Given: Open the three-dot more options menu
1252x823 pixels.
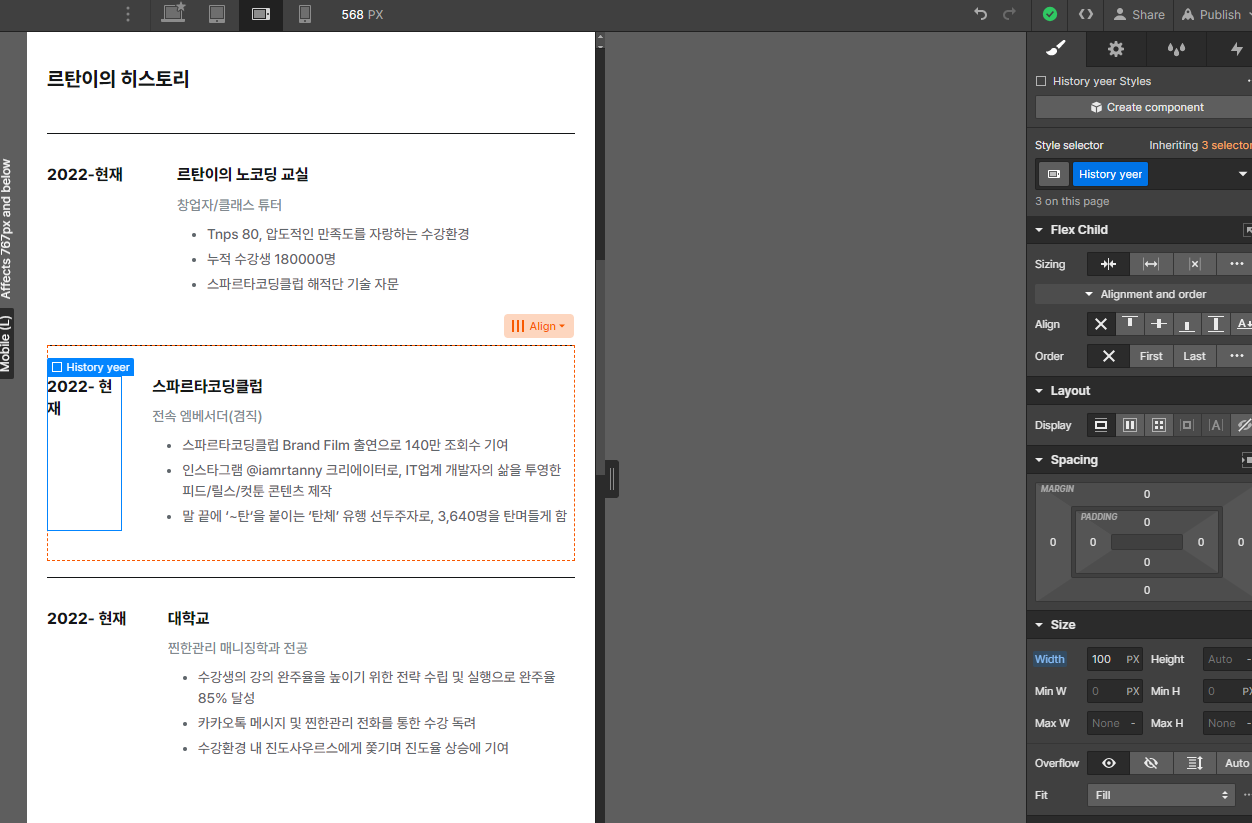Looking at the screenshot, I should (x=128, y=14).
